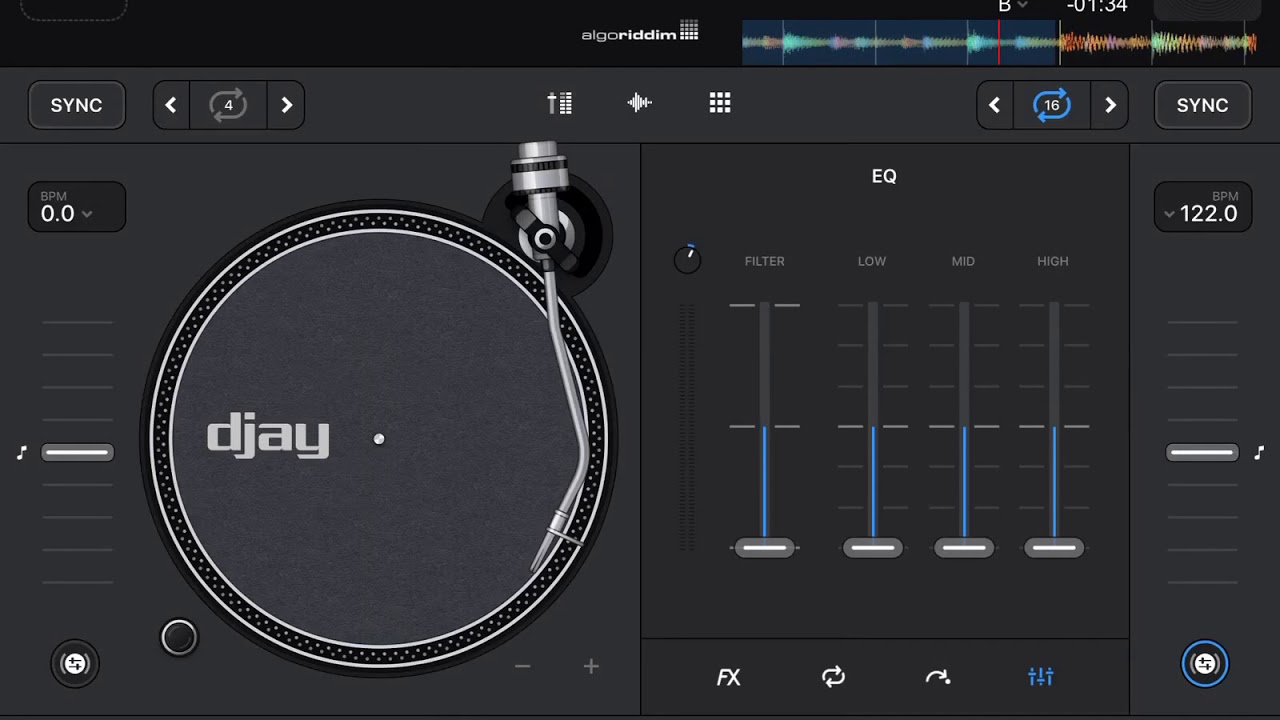Open the deck B dropdown chevron
The image size is (1280, 720).
coord(1022,6)
